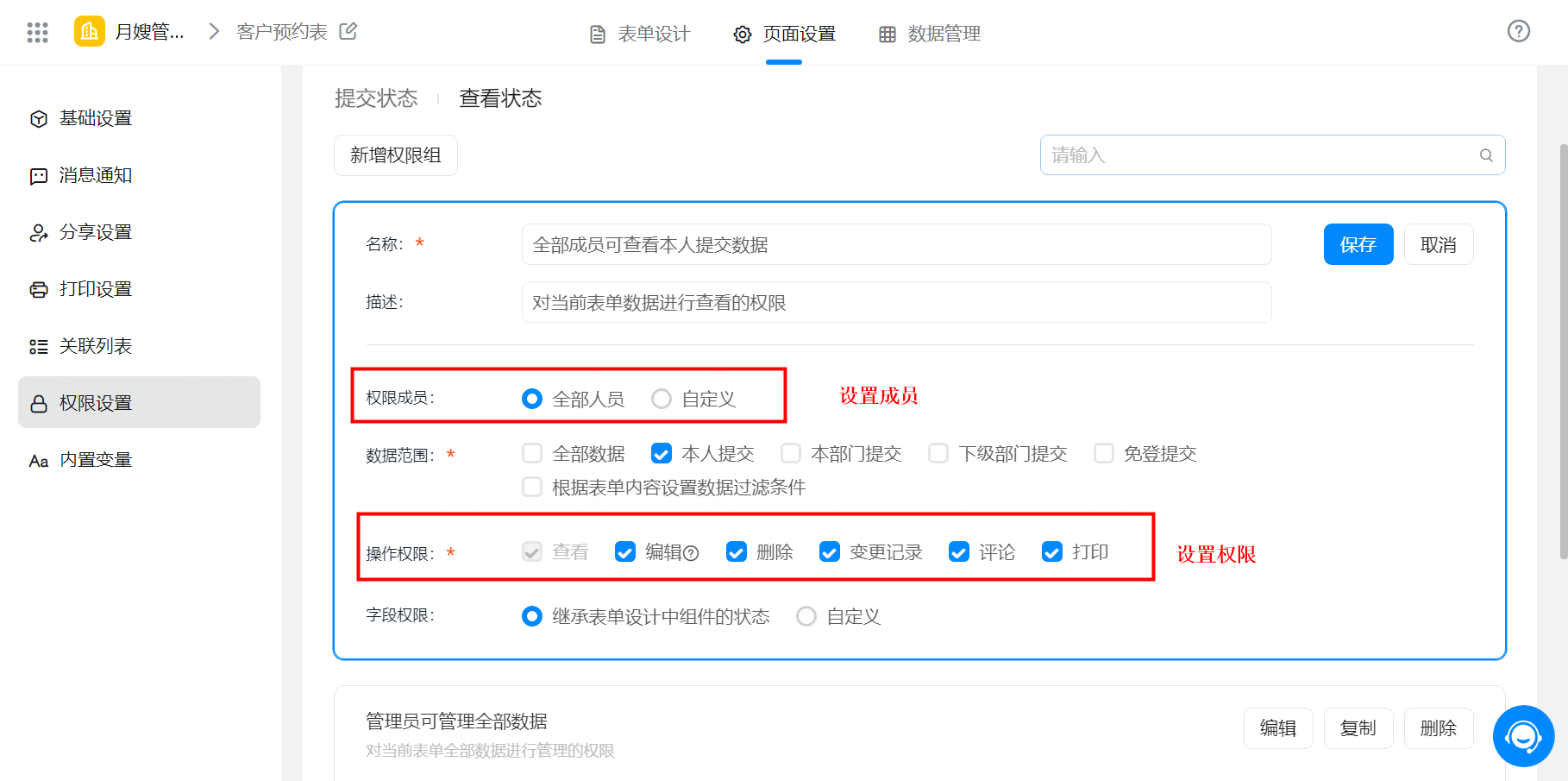Click the 描述 input field
This screenshot has height=781, width=1568.
point(897,302)
